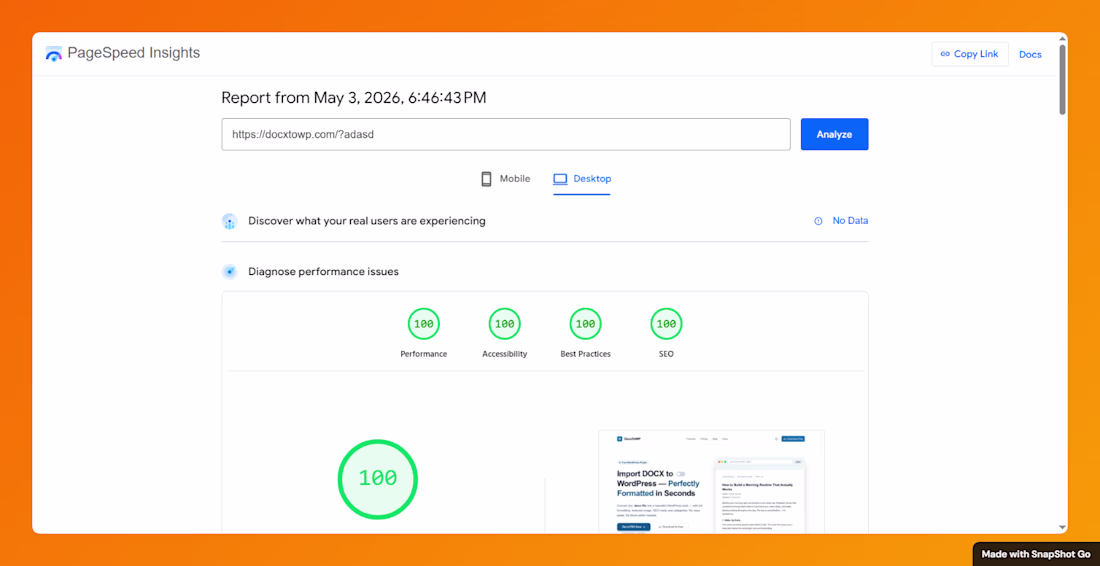This screenshot has width=1100, height=566.
Task: Click the "Performance" label under the gauge
Action: pos(424,354)
